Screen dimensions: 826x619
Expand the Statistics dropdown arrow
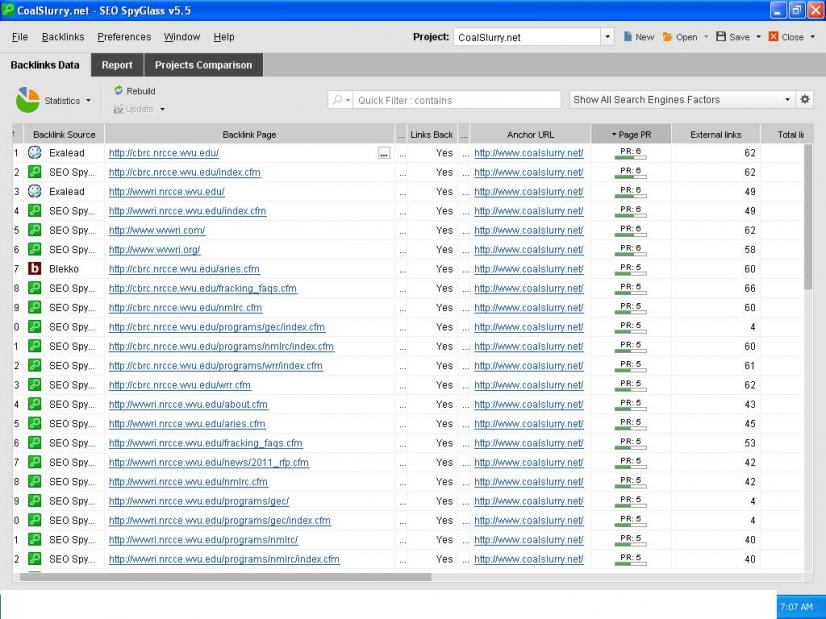click(88, 100)
